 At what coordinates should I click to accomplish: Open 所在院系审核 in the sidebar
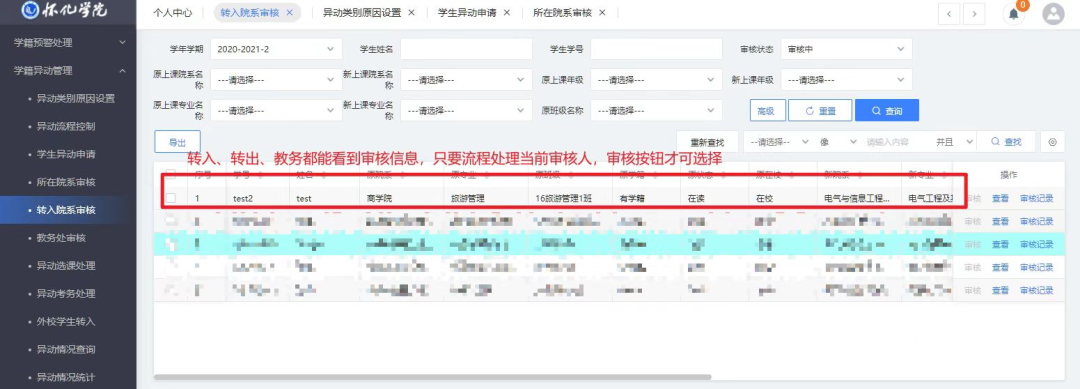click(65, 182)
